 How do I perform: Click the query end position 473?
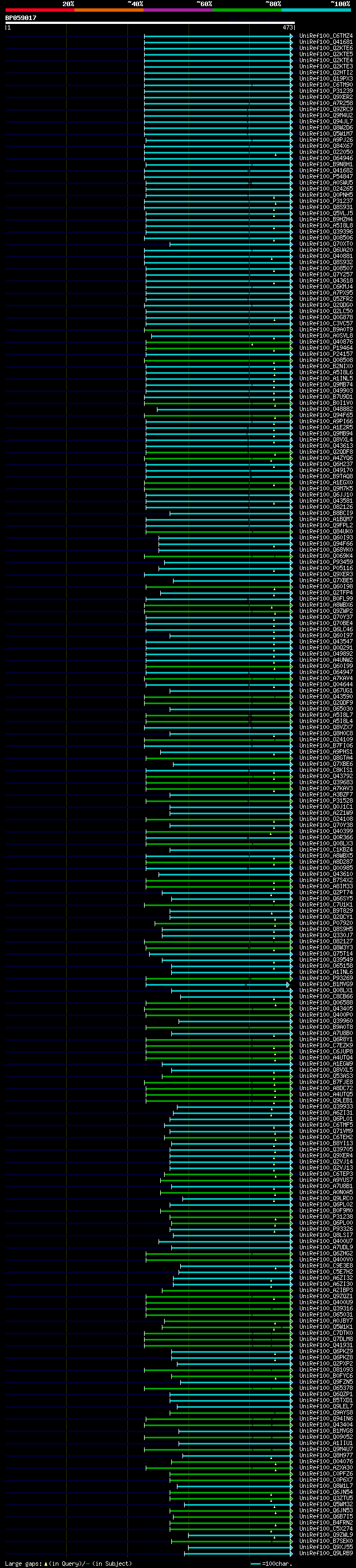pyautogui.click(x=287, y=27)
